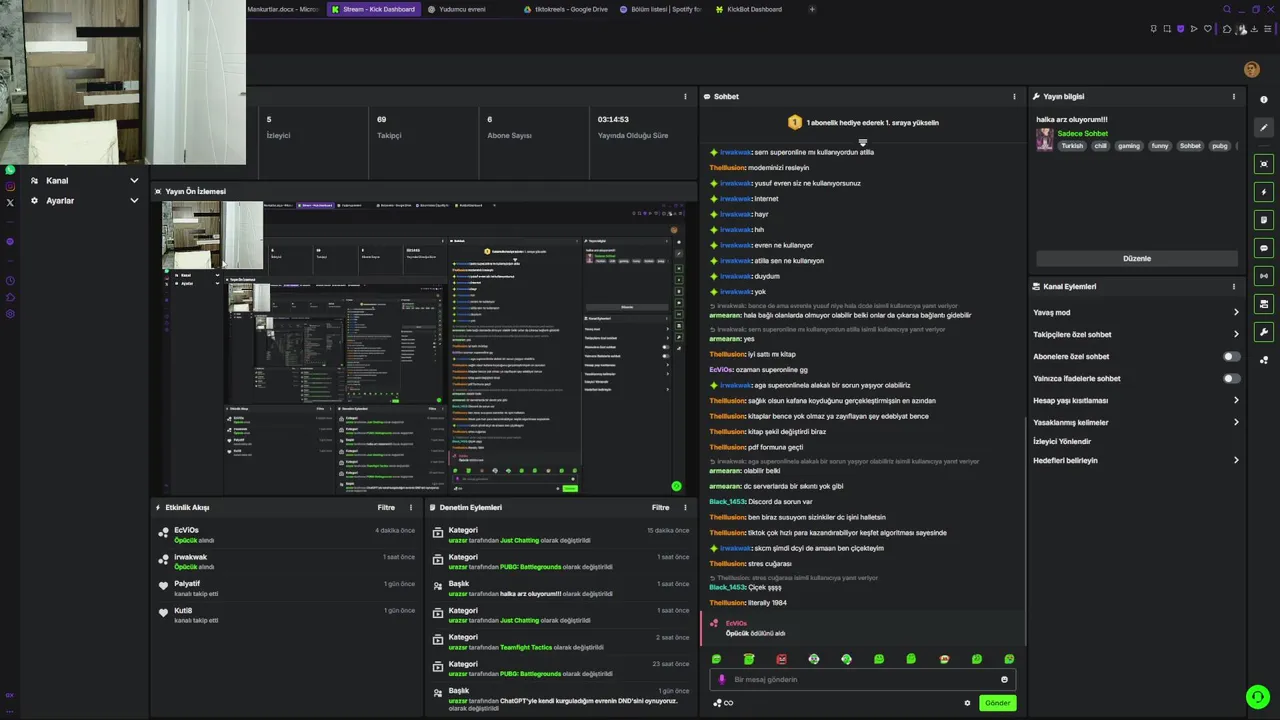Open Sohbet panel three-dot menu
The height and width of the screenshot is (720, 1280).
click(1014, 97)
